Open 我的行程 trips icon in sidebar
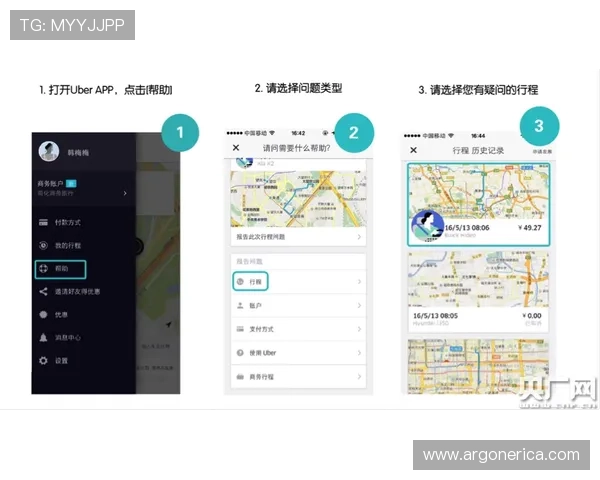This screenshot has width=600, height=480. (43, 245)
